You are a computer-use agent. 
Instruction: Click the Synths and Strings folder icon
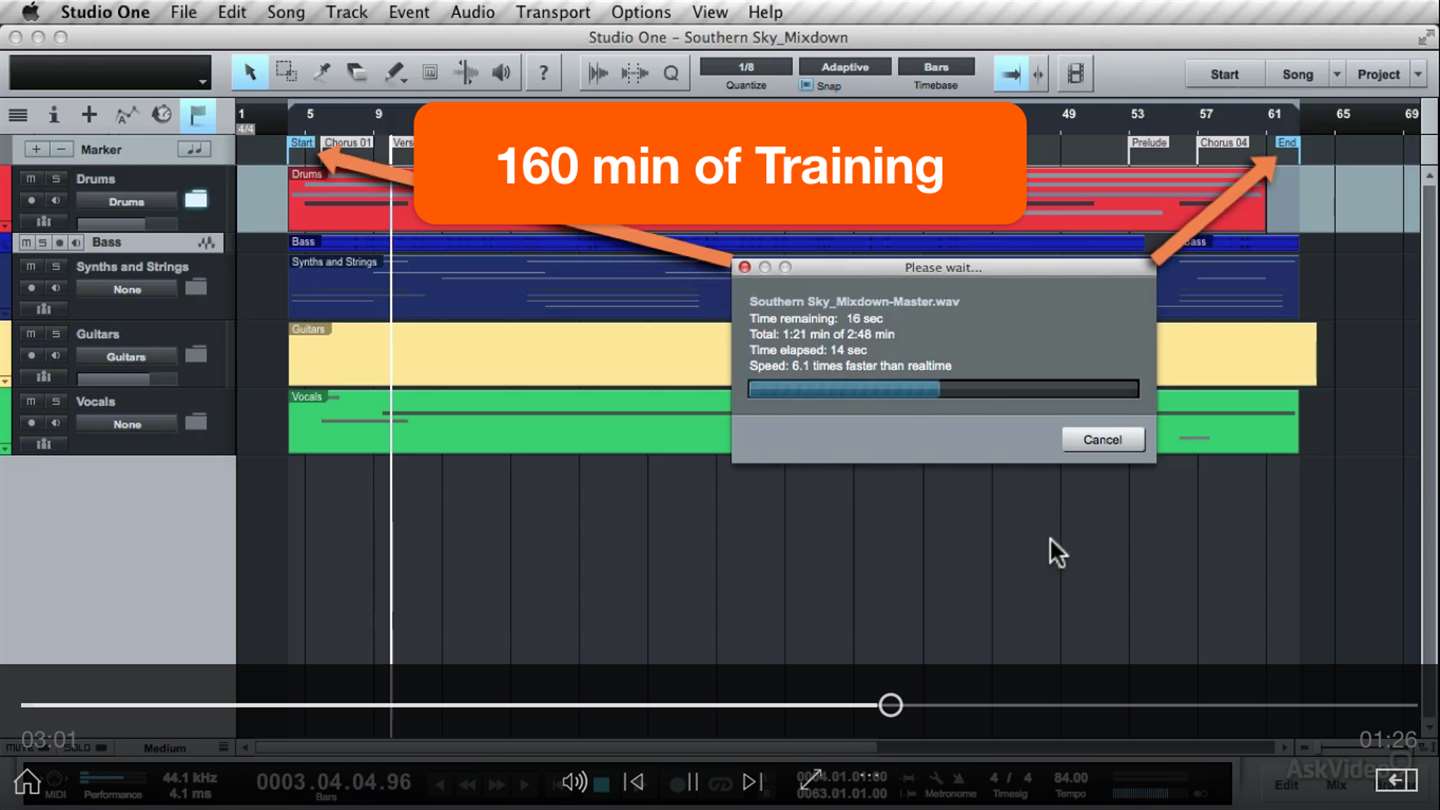pos(196,287)
